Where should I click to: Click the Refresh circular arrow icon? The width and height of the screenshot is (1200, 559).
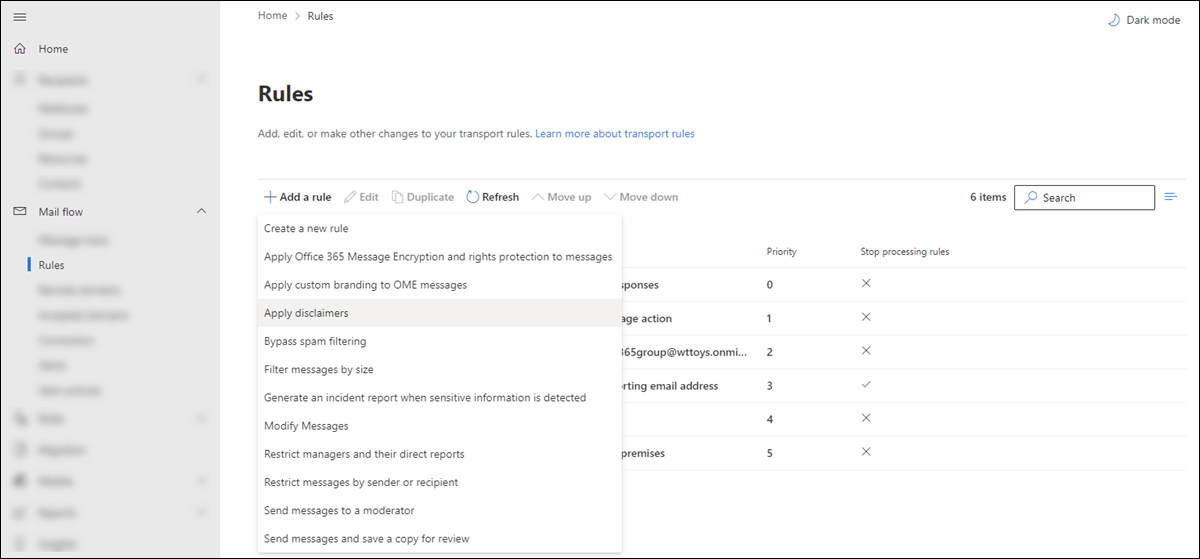pyautogui.click(x=473, y=197)
